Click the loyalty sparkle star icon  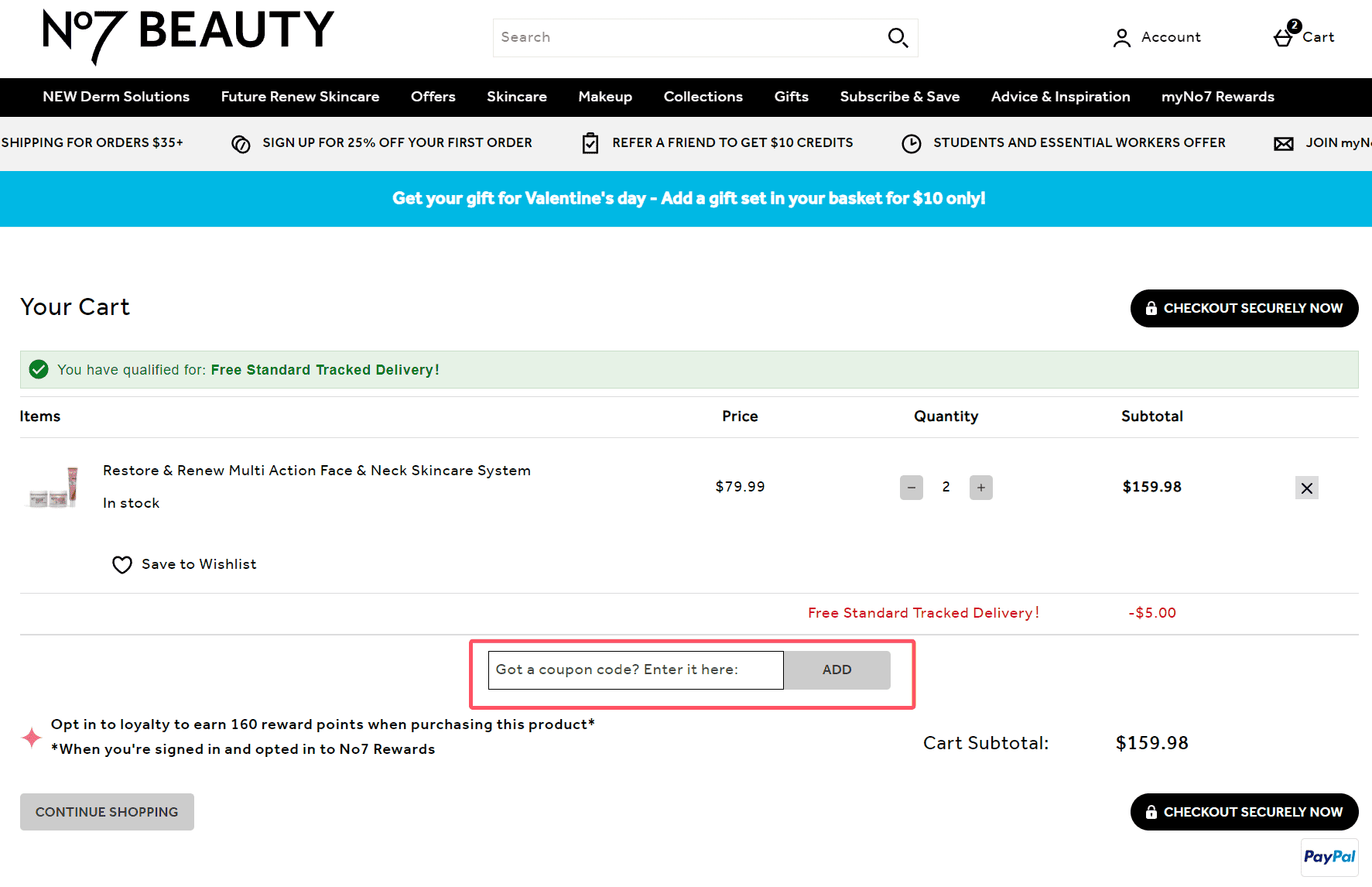click(x=32, y=738)
